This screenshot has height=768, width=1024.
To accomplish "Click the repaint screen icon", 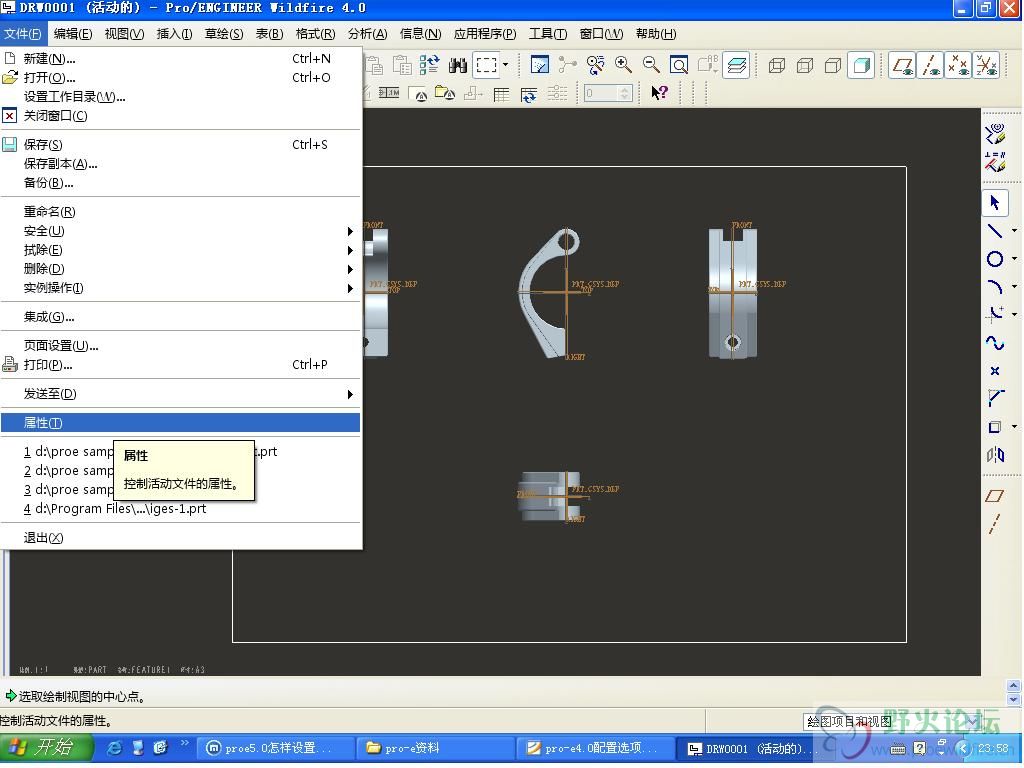I will 540,65.
